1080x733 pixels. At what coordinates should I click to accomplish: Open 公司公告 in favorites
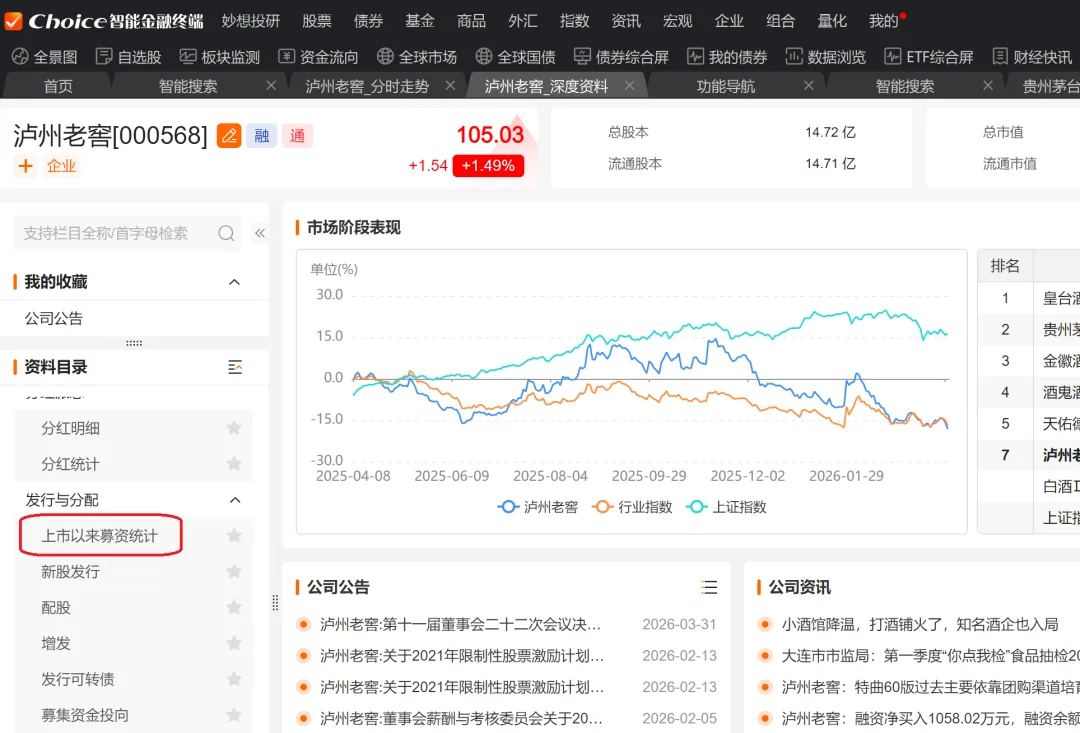(x=54, y=318)
